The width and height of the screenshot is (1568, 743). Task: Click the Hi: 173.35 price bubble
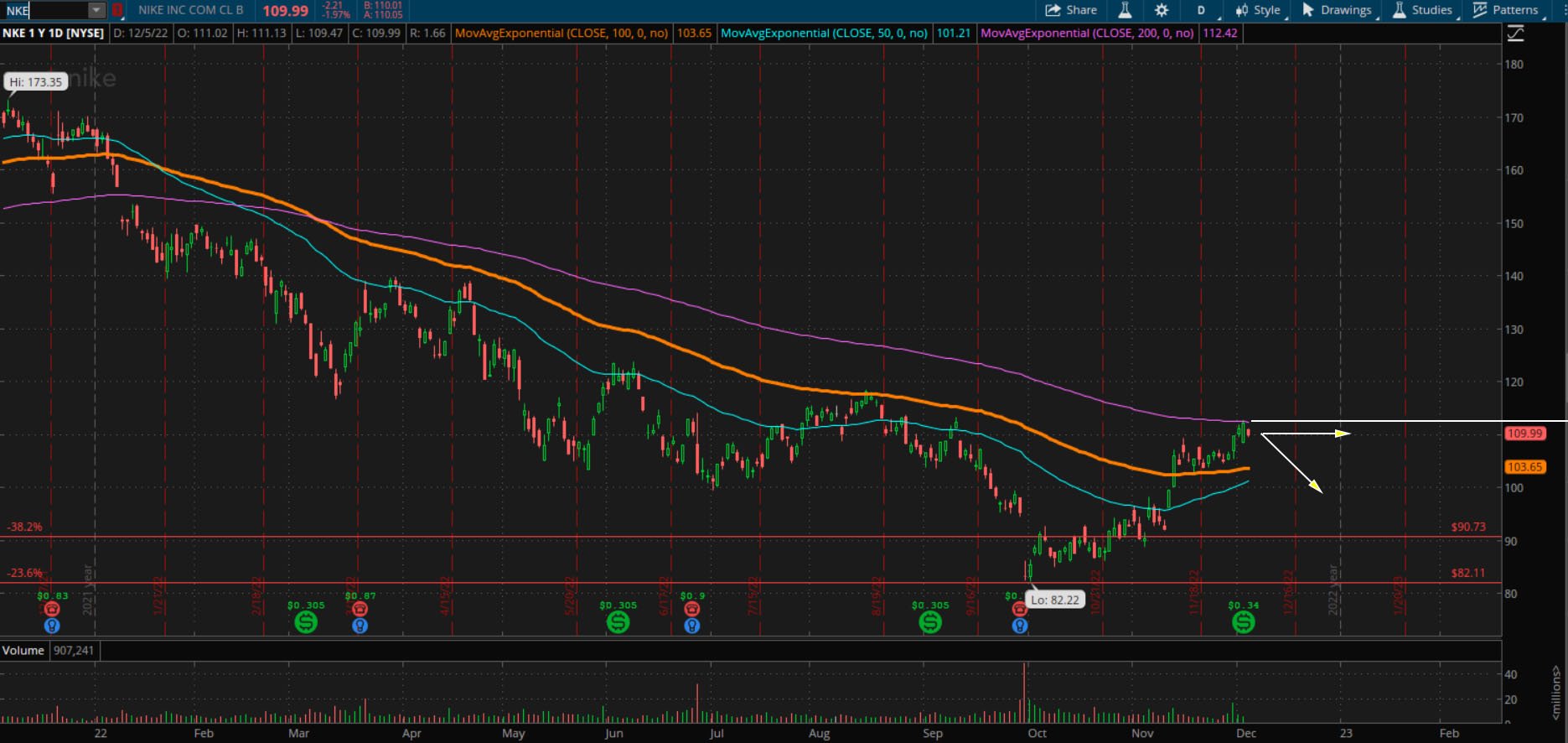36,81
